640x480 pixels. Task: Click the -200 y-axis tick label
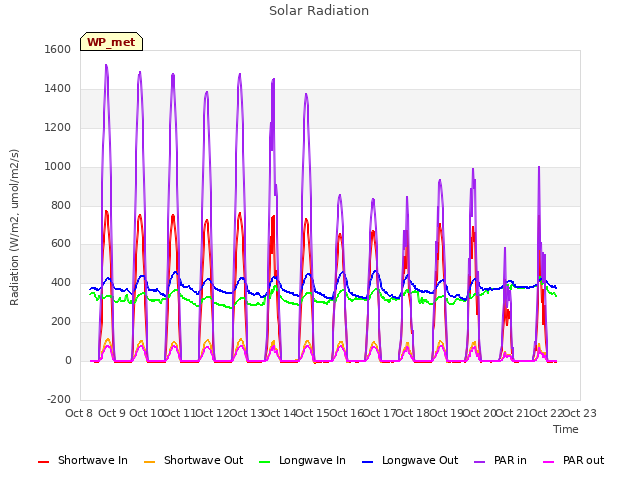click(59, 399)
